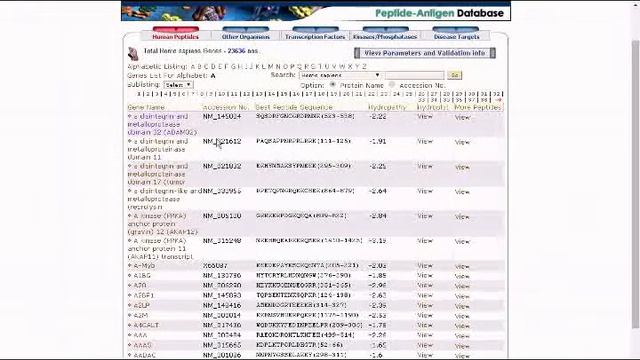Open the AAA gene link
This screenshot has height=360, width=640.
click(140, 335)
